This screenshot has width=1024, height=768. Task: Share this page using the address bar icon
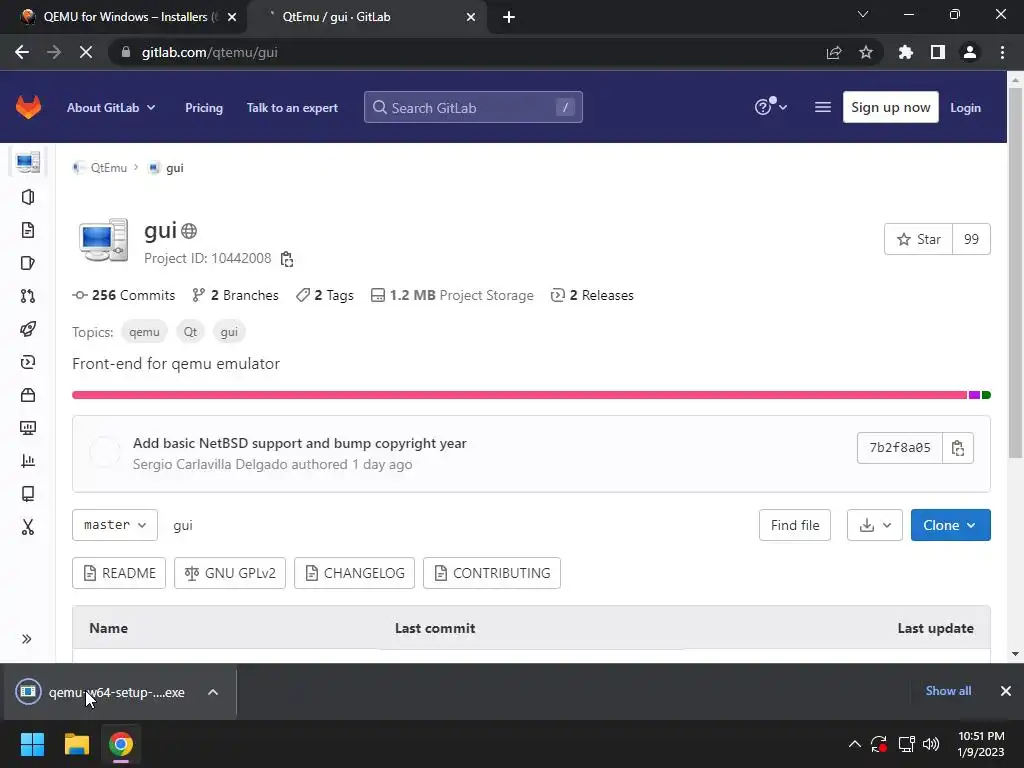pyautogui.click(x=834, y=52)
